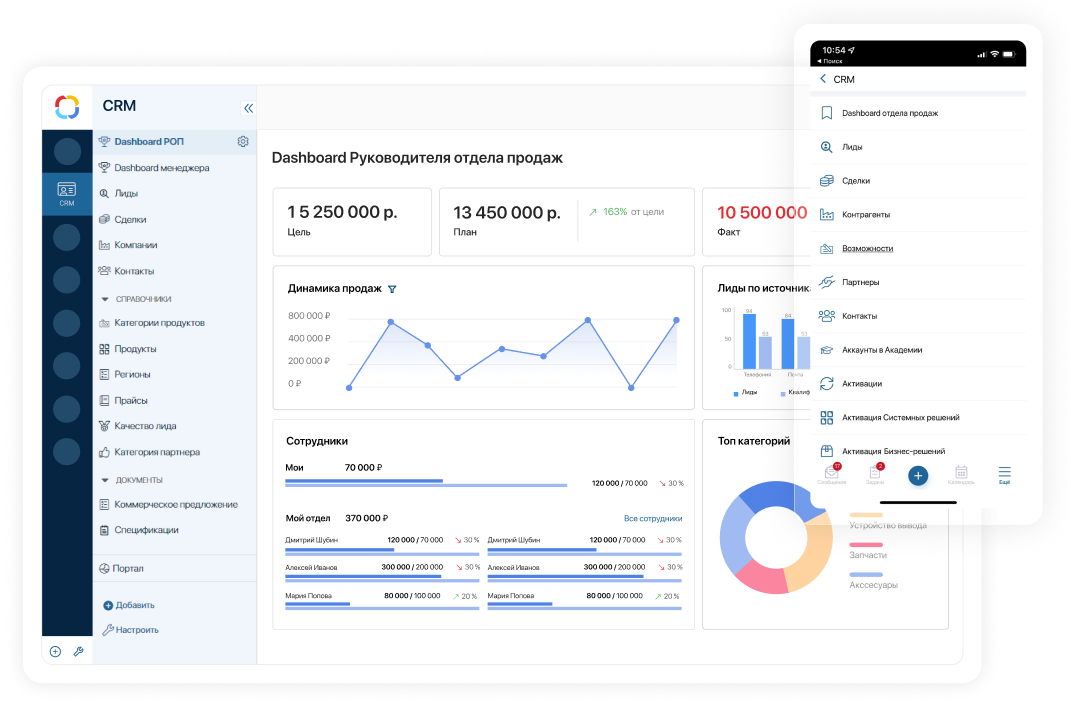Click the filter icon beside Динамика продаж
Screen dimensions: 1084x706
click(392, 289)
